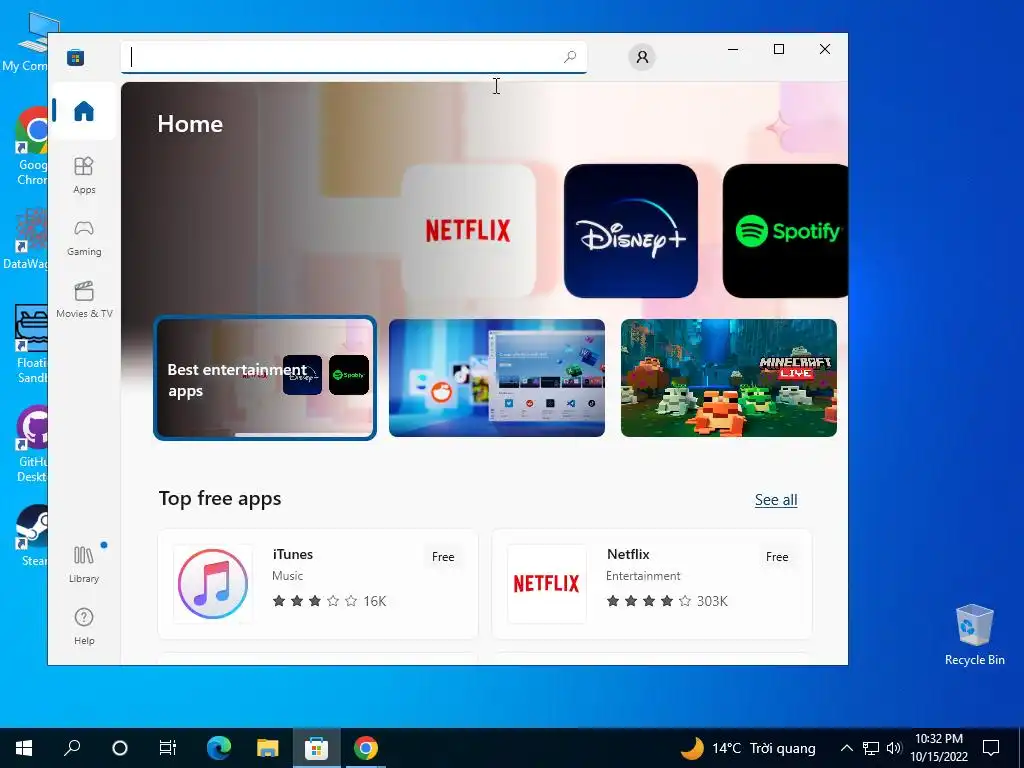Open the Library in the sidebar

coord(84,564)
